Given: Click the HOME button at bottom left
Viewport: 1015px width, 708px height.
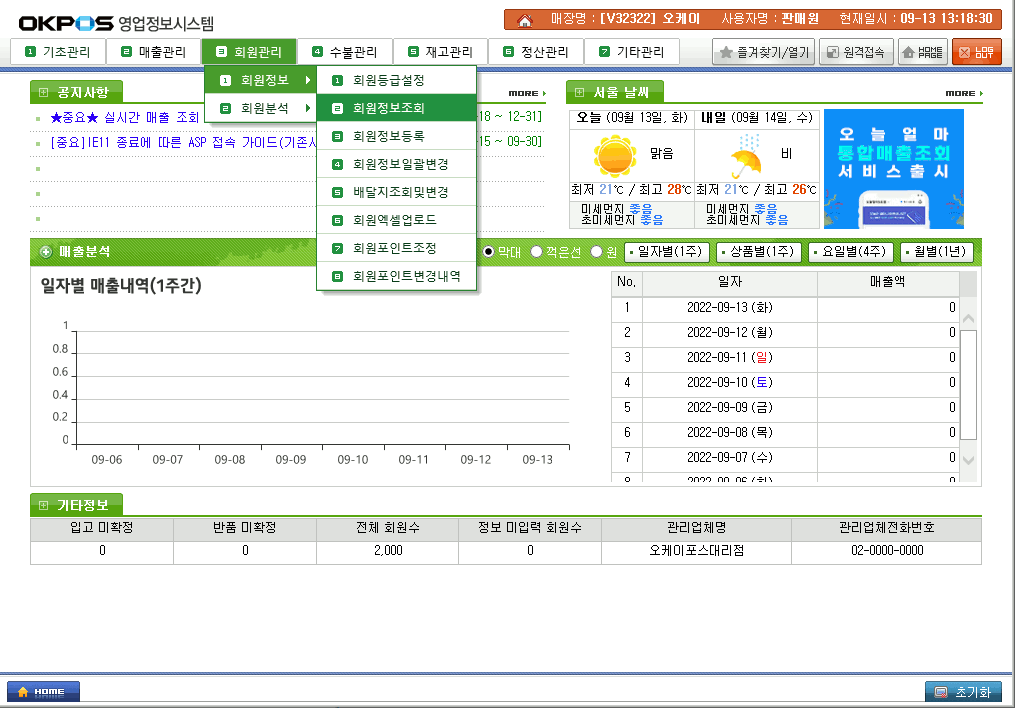Looking at the screenshot, I should [43, 691].
